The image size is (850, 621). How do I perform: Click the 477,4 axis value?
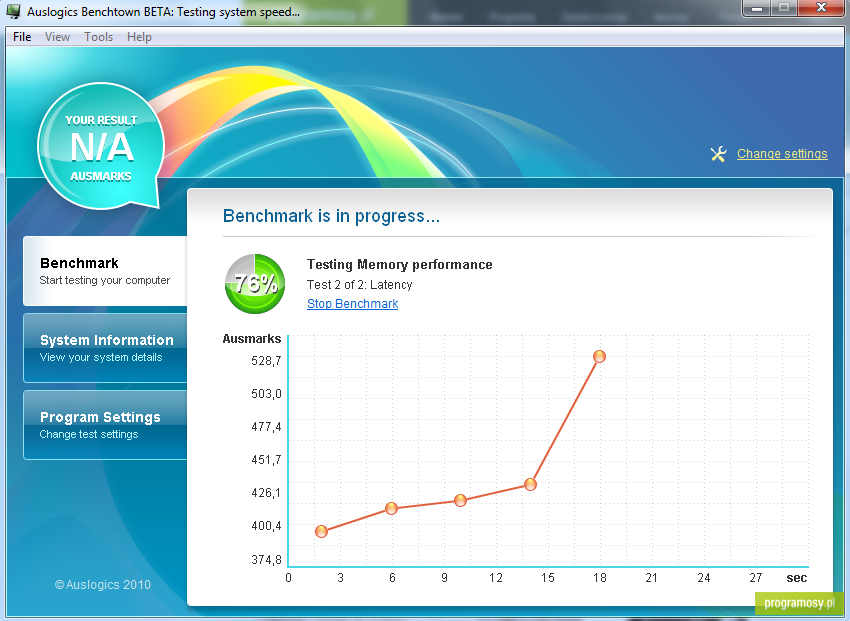pos(266,426)
